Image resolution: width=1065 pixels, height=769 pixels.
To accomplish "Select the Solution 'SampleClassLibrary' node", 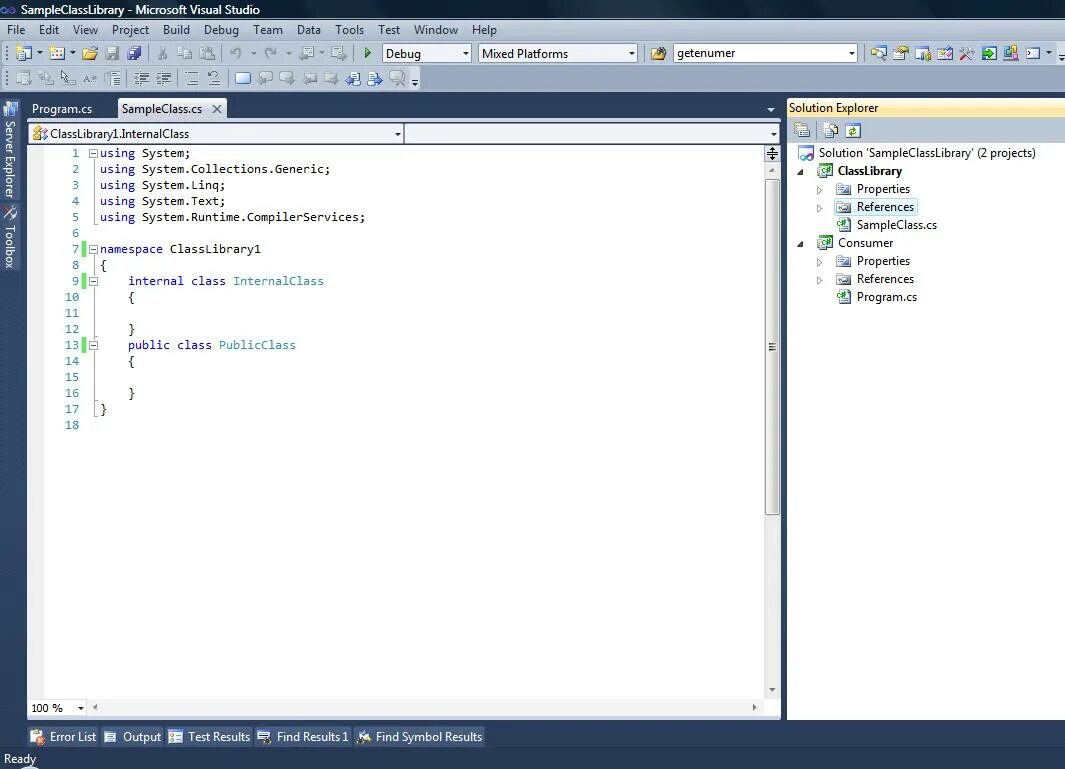I will coord(917,153).
